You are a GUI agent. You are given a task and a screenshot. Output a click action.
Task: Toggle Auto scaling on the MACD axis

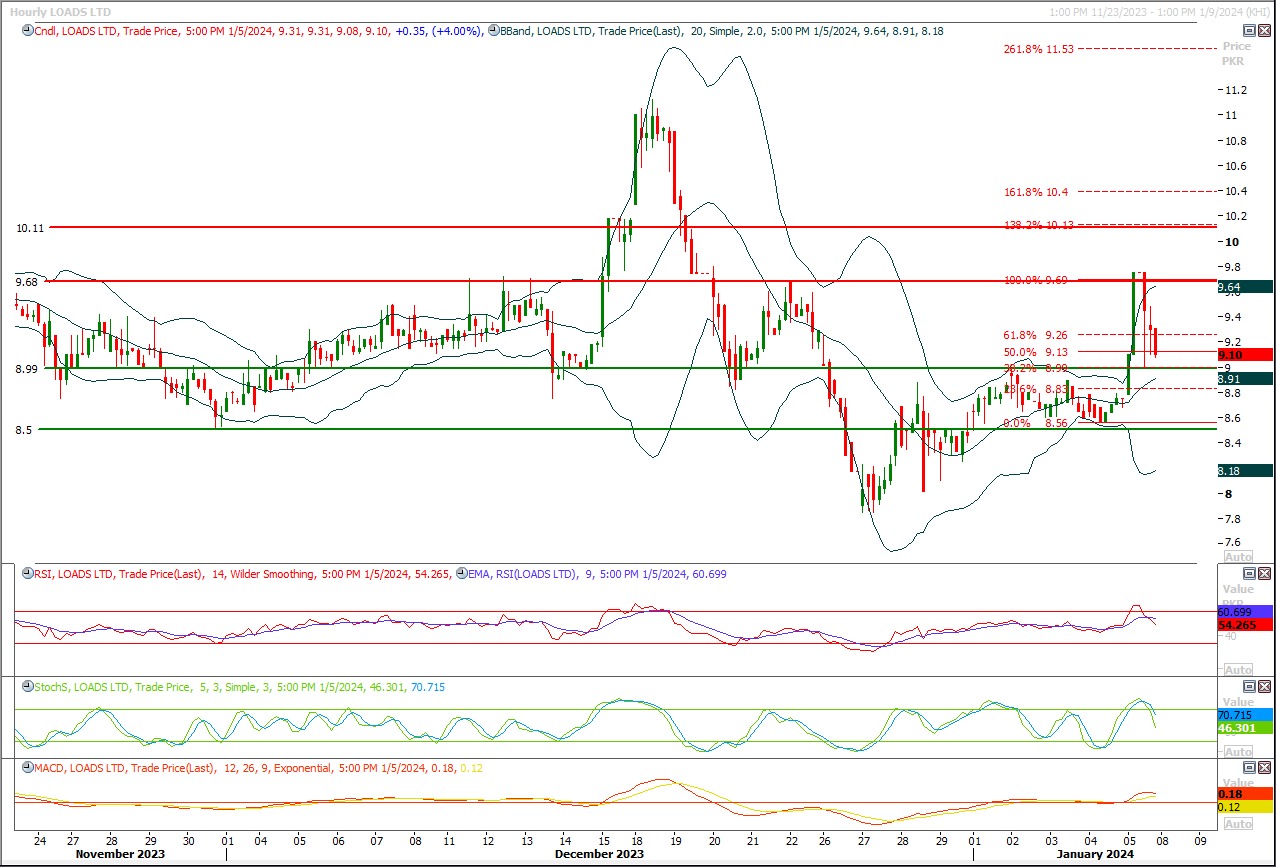pos(1237,824)
